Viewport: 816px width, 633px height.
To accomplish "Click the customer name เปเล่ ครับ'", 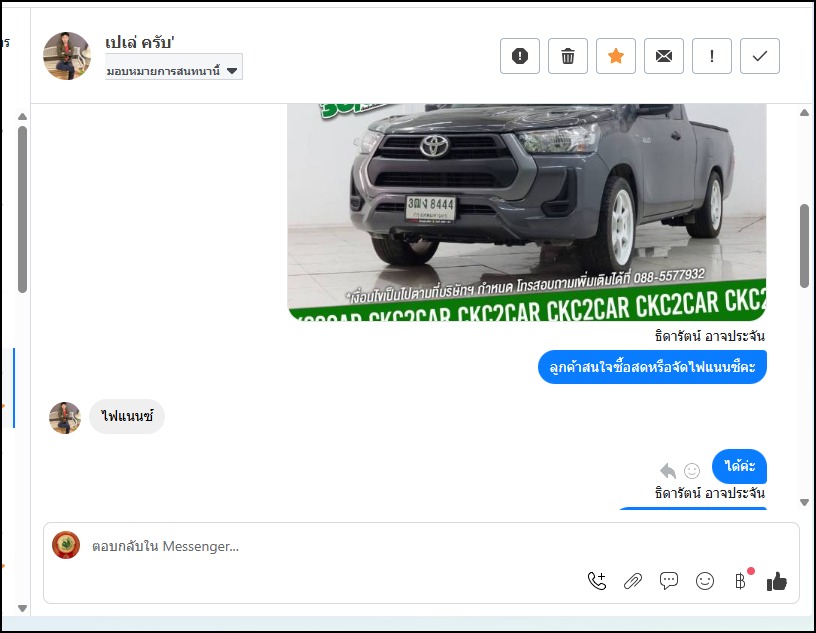I will (x=139, y=42).
